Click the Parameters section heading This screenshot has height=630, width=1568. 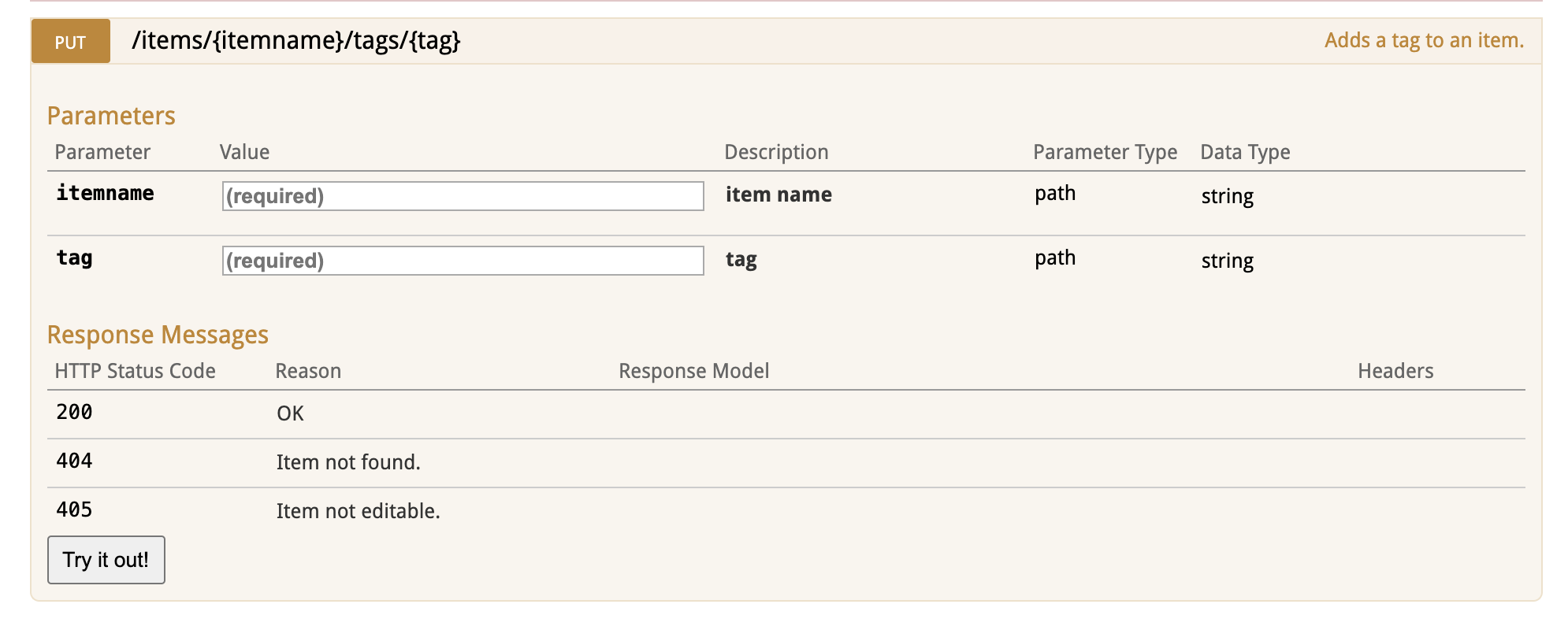click(111, 116)
